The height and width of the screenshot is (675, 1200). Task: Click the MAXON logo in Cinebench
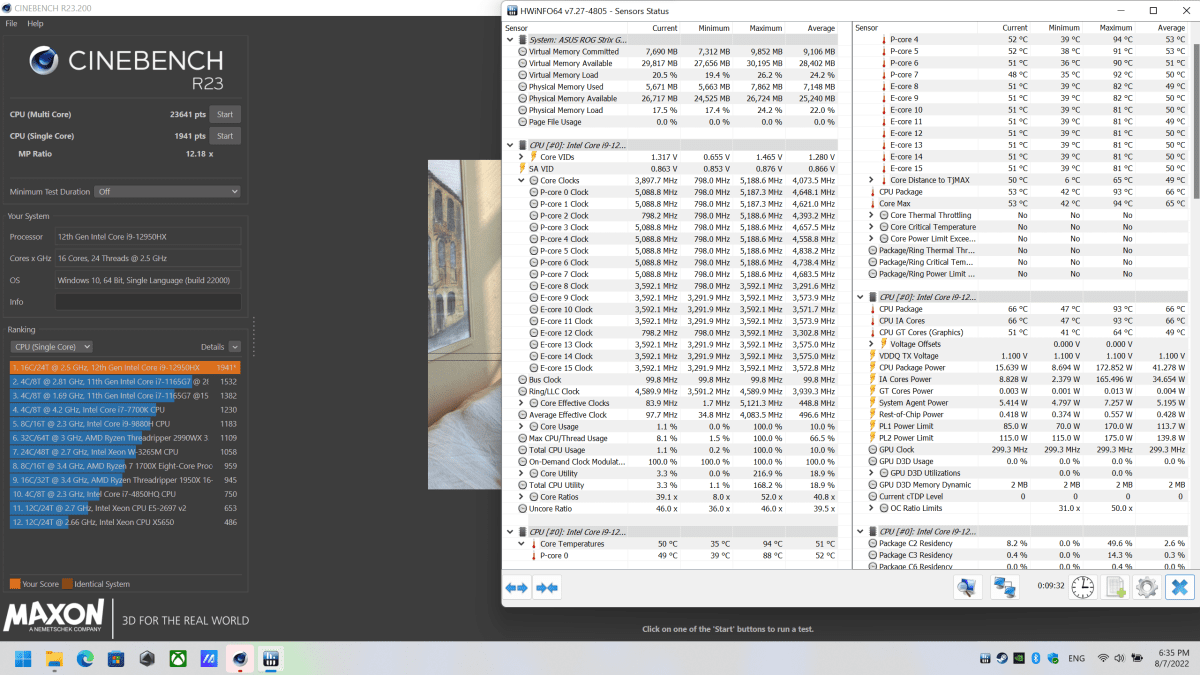[x=54, y=616]
